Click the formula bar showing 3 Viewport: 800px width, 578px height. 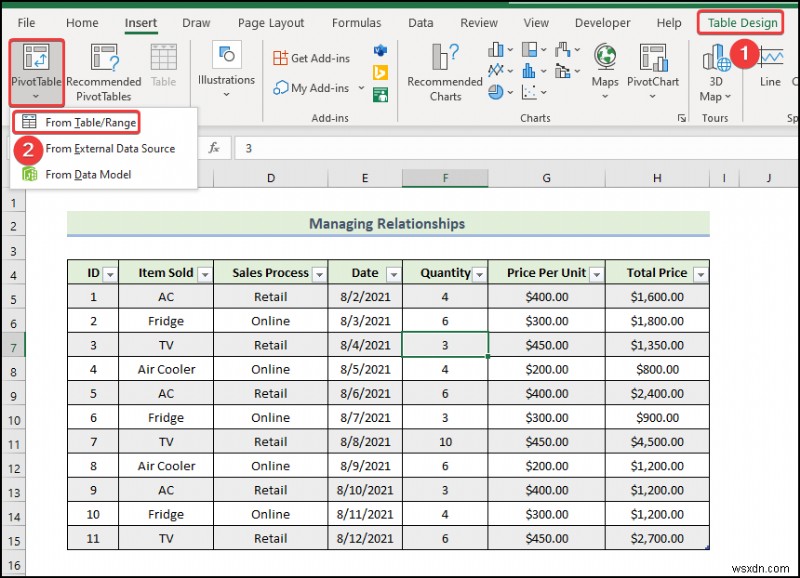click(515, 148)
